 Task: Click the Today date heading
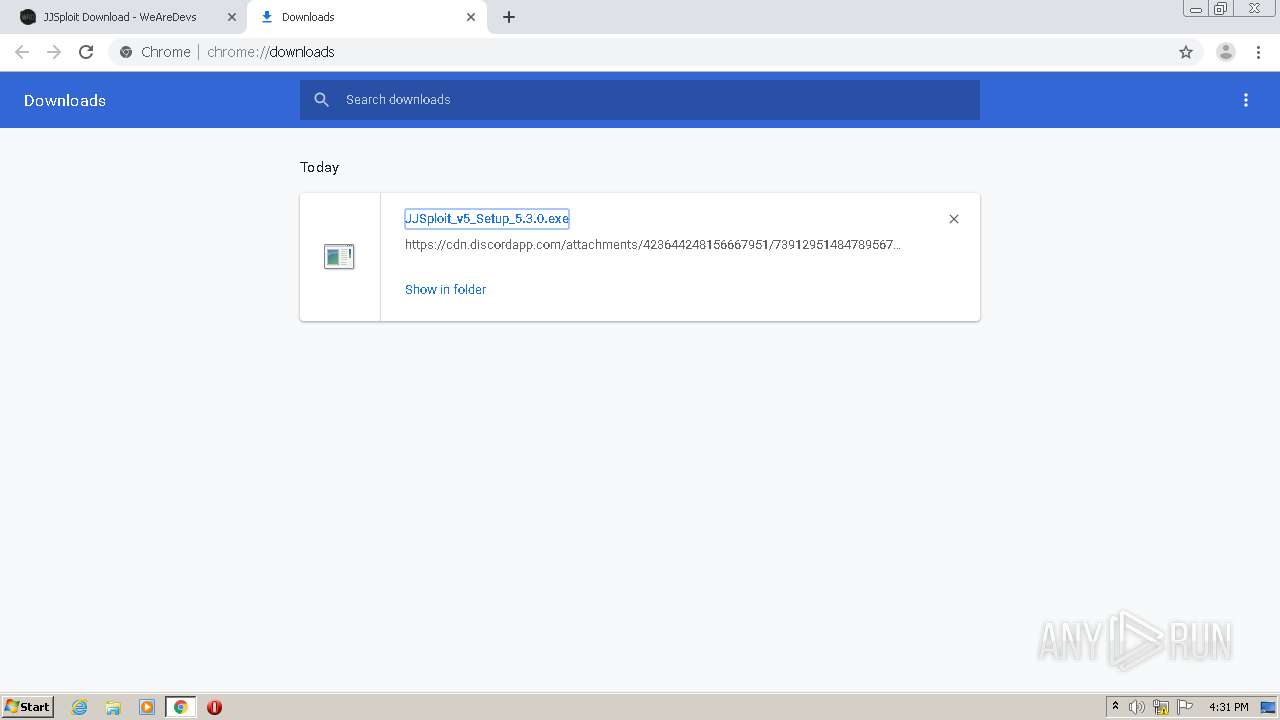tap(320, 167)
